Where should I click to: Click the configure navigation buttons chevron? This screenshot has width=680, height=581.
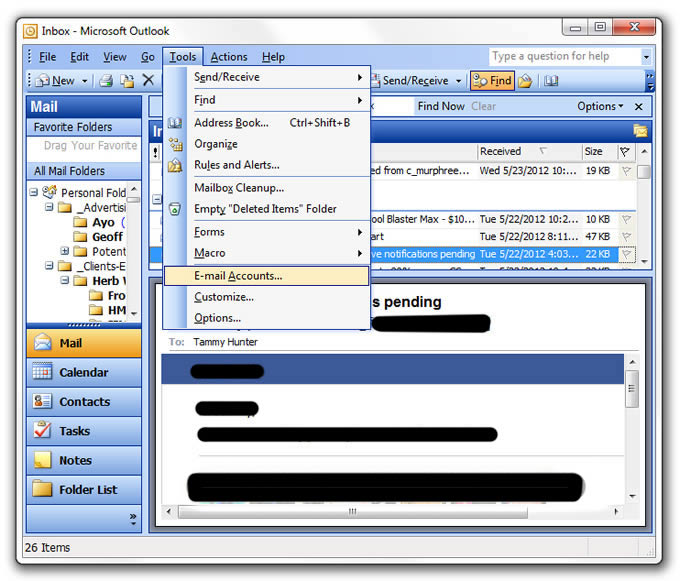(x=133, y=519)
